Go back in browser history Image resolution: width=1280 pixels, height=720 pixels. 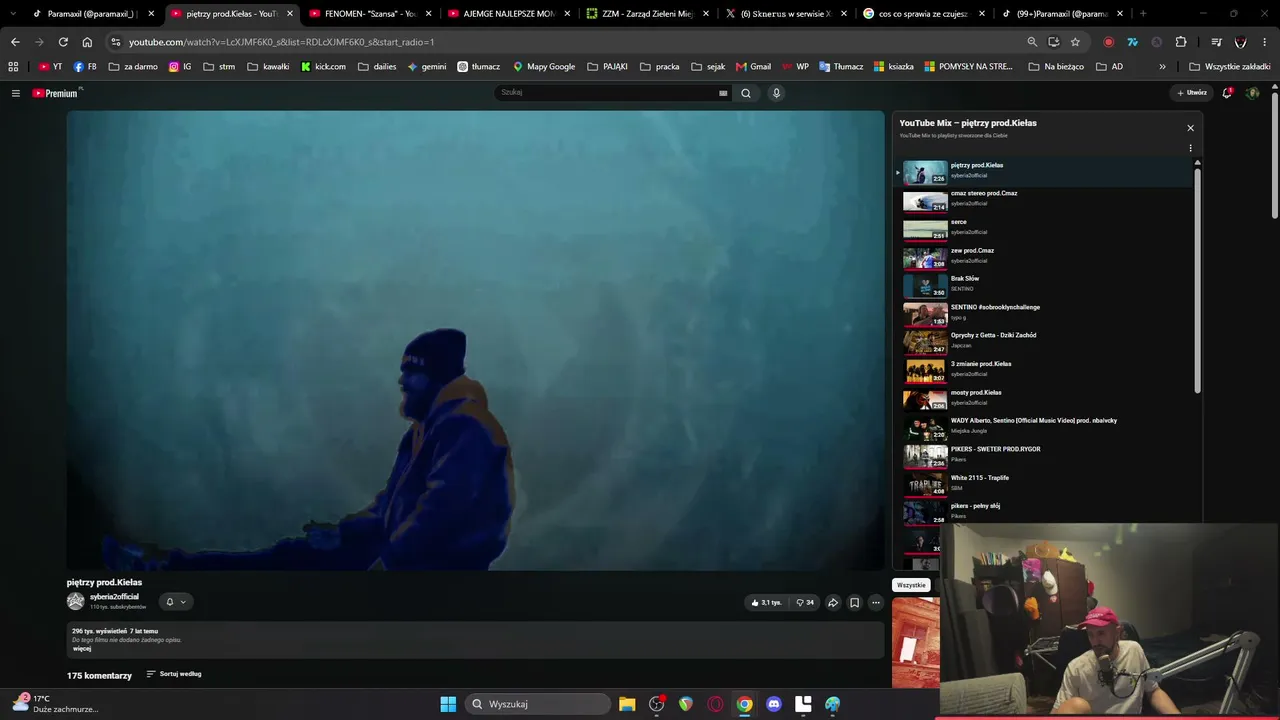(15, 42)
